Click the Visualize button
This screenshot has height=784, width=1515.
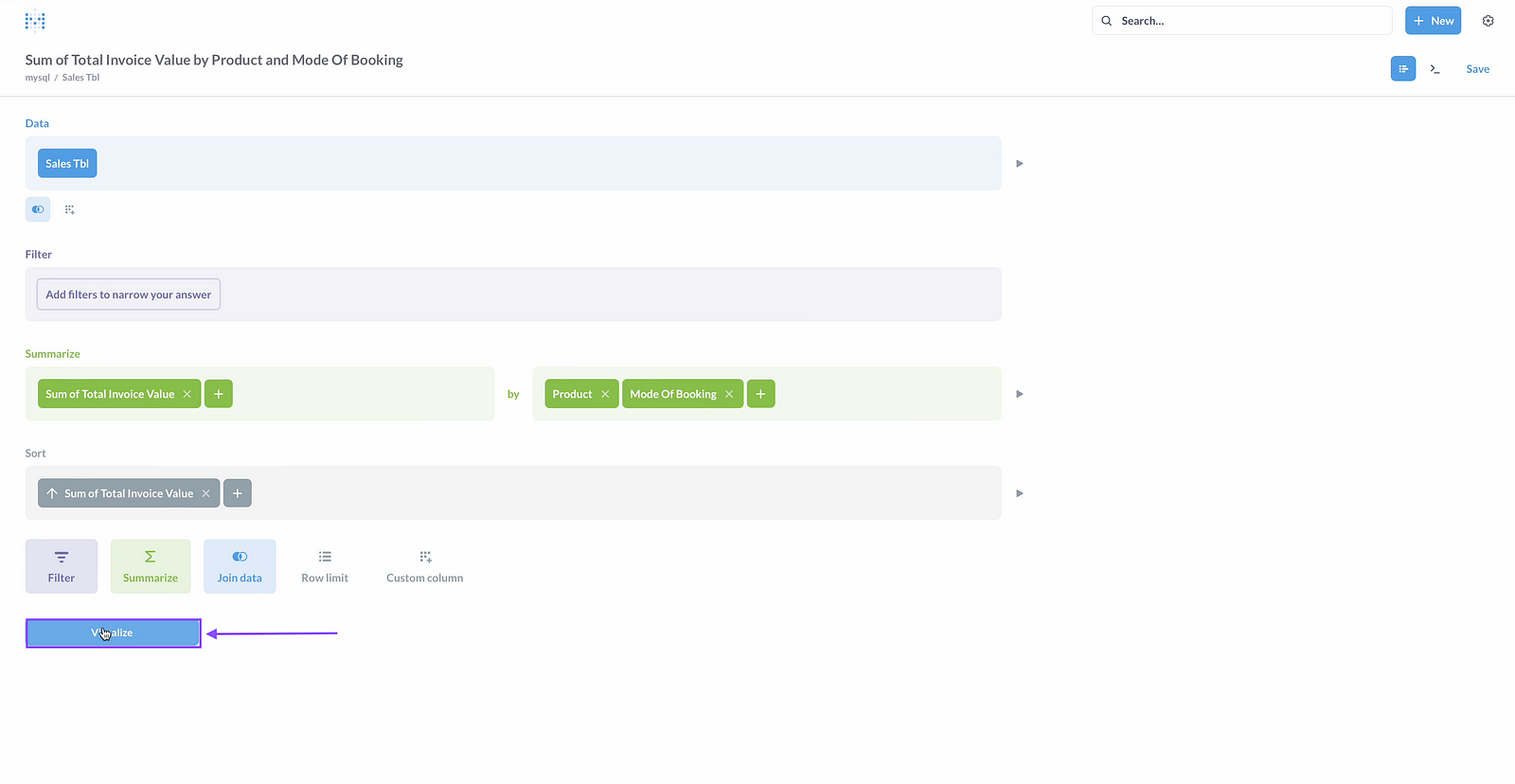click(x=113, y=633)
